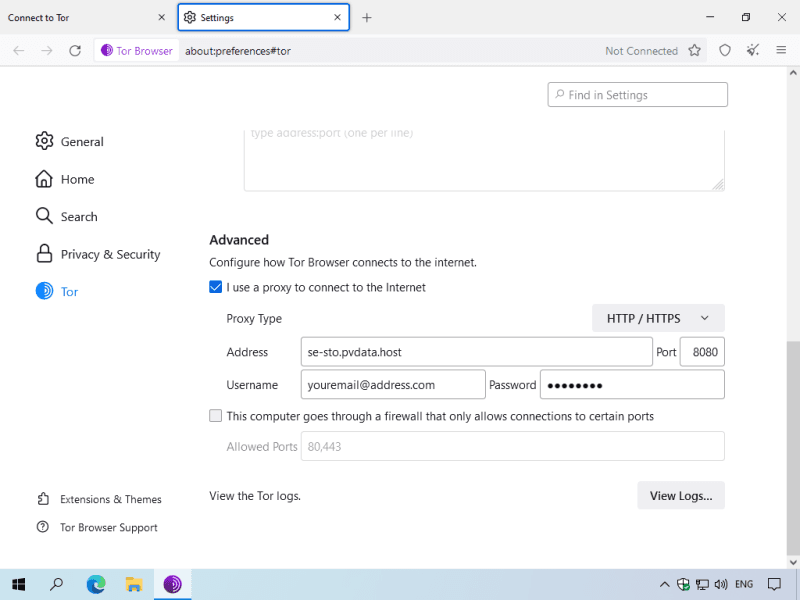Click the forward navigation arrow
Viewport: 800px width, 600px height.
[47, 51]
